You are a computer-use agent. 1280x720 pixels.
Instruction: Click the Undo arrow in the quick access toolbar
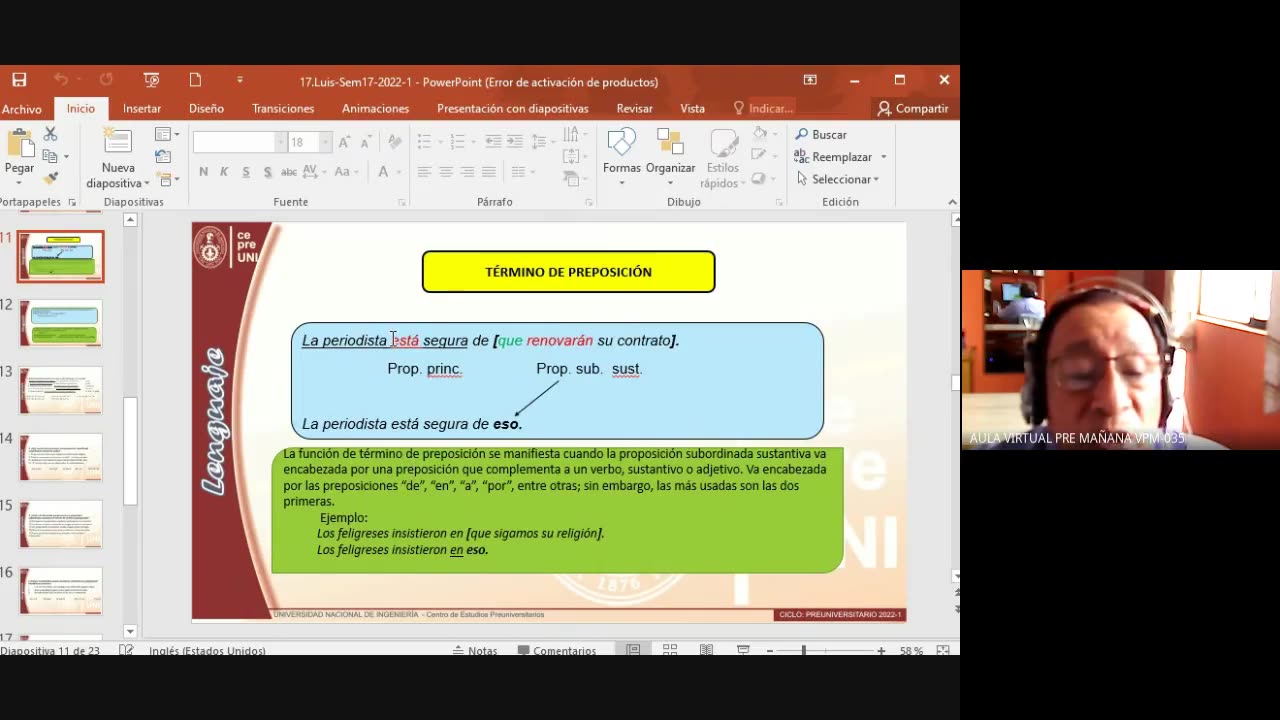[x=61, y=80]
